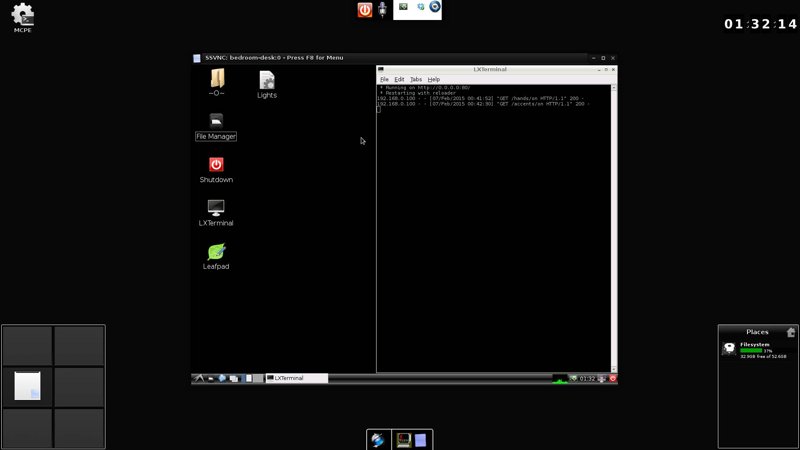
Task: Select the LXTerminal taskbar button
Action: [x=296, y=378]
